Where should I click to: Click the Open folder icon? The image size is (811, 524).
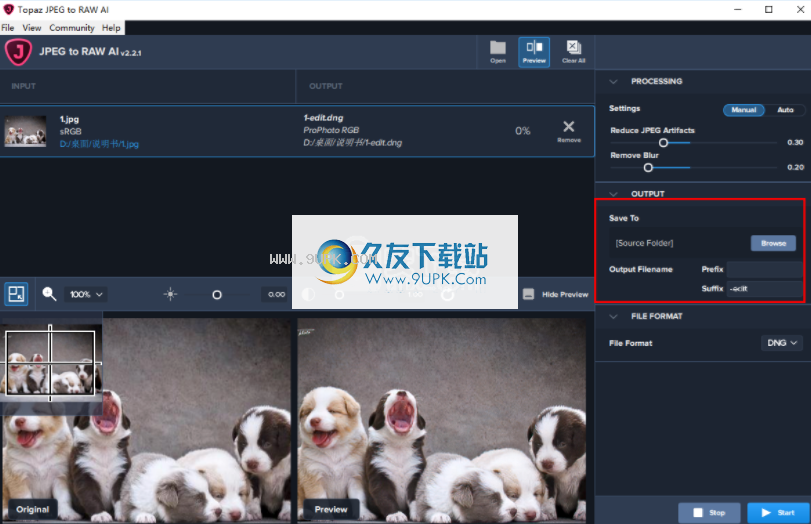[498, 52]
